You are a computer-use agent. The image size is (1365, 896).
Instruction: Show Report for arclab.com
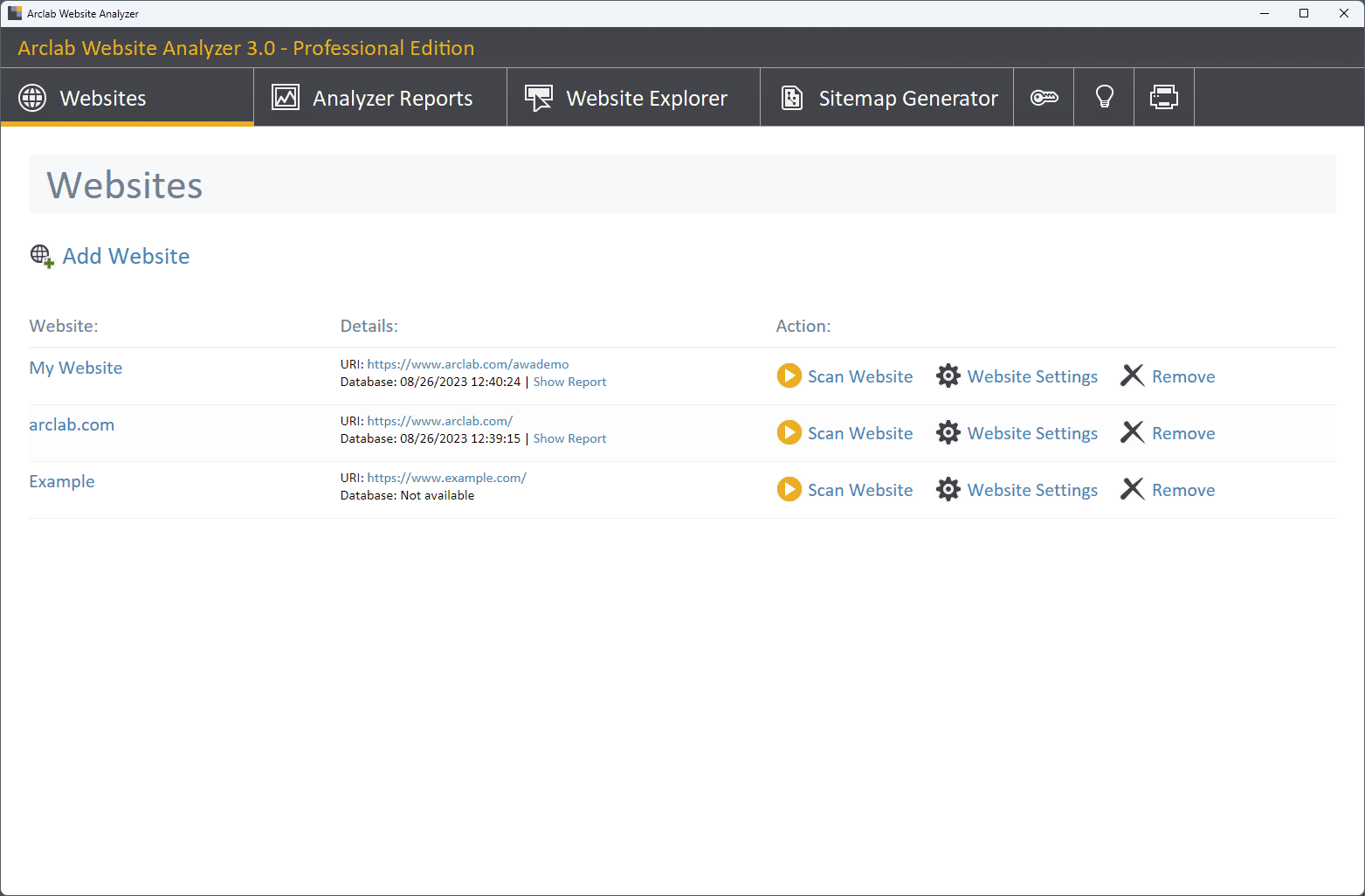click(x=569, y=438)
